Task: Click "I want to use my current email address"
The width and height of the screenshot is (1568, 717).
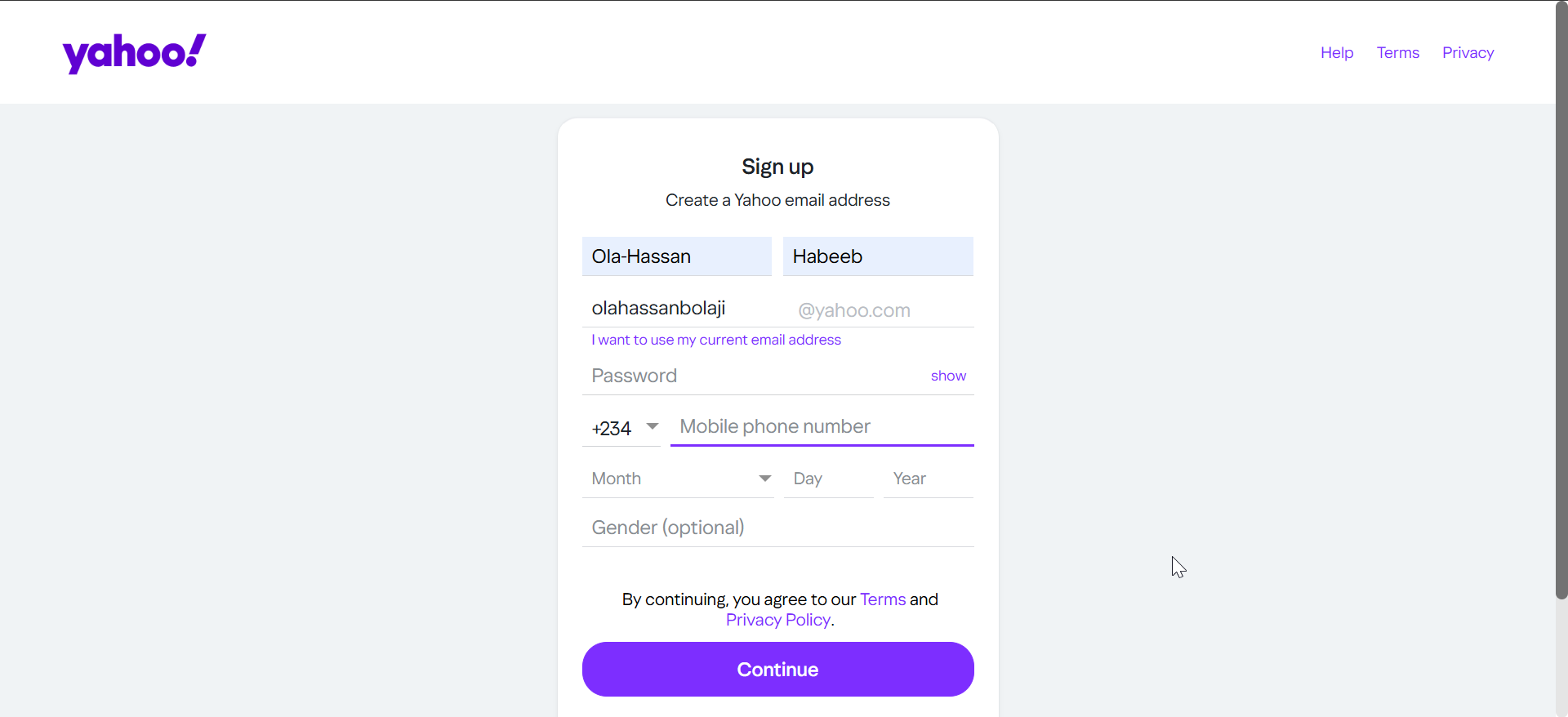Action: [x=716, y=340]
